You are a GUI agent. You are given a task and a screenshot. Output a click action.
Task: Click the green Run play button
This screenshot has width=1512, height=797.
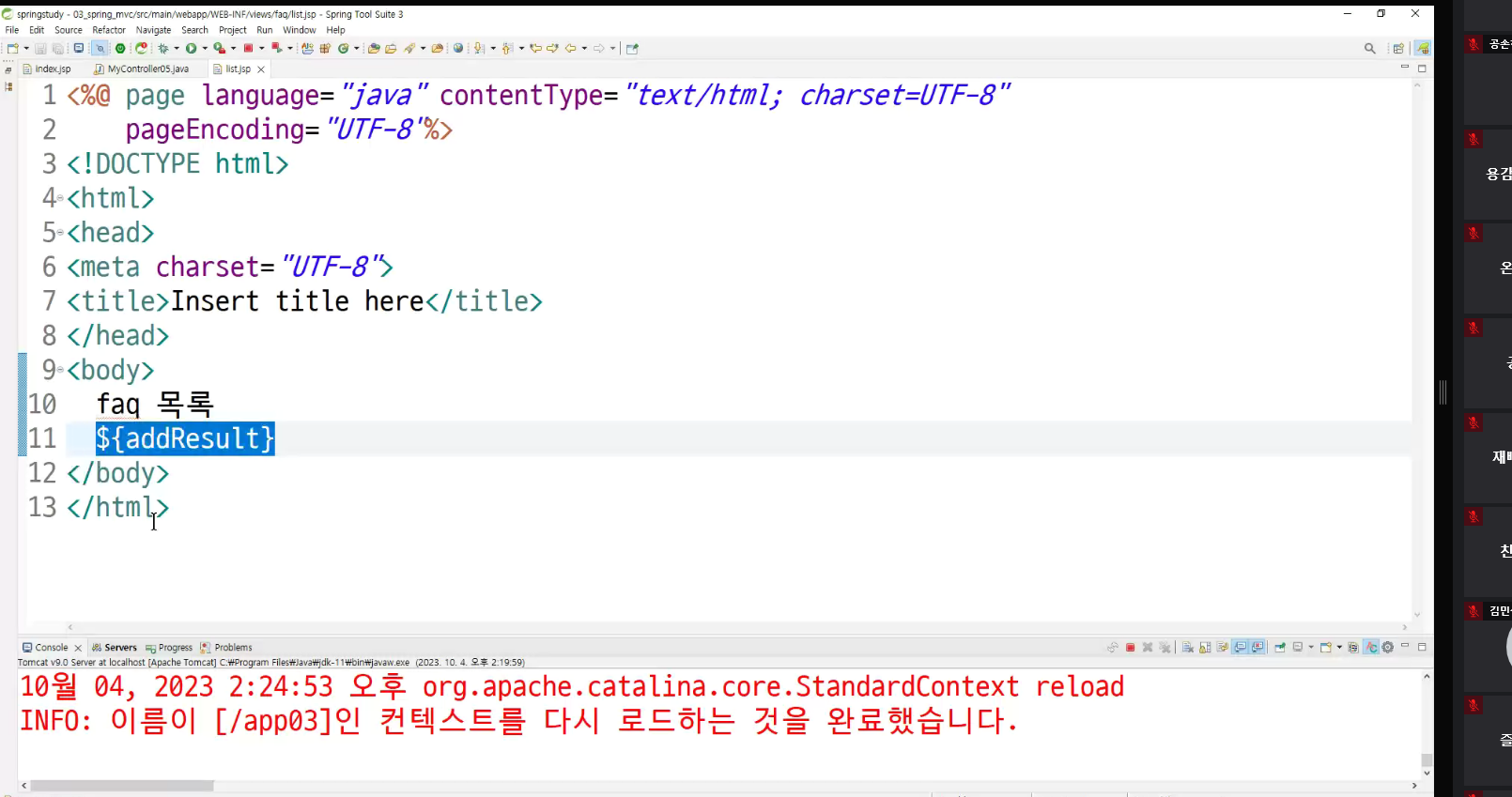pos(191,48)
